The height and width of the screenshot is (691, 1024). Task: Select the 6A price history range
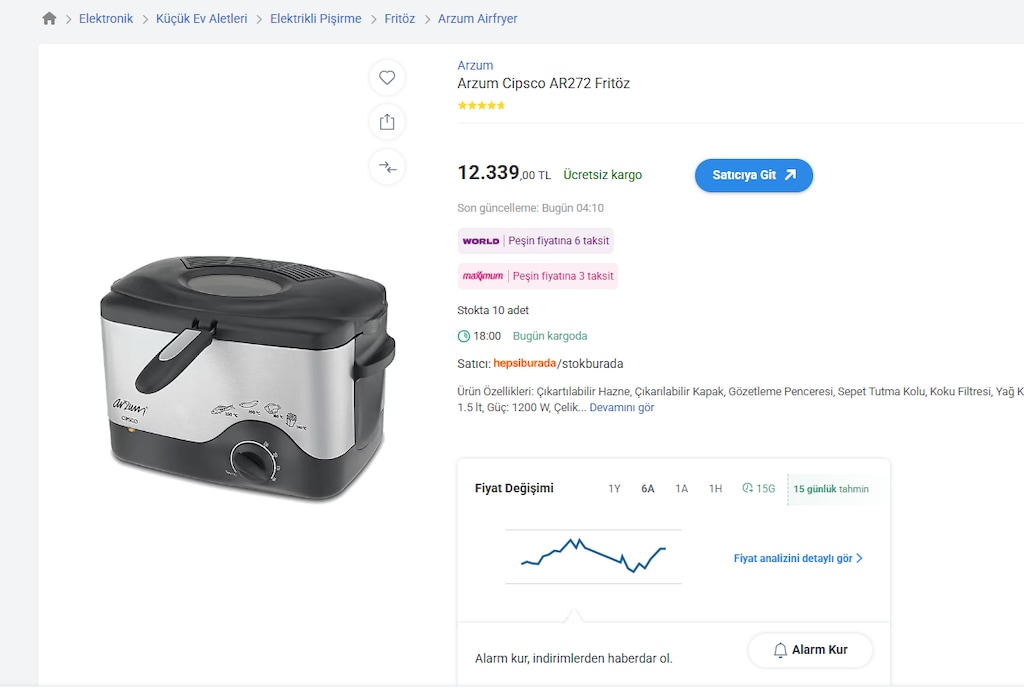(x=648, y=489)
